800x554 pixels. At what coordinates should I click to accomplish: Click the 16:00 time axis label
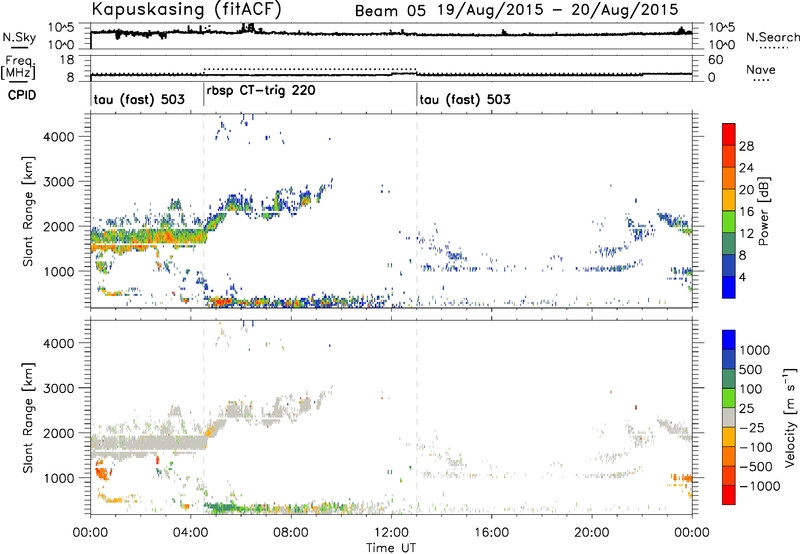click(491, 533)
